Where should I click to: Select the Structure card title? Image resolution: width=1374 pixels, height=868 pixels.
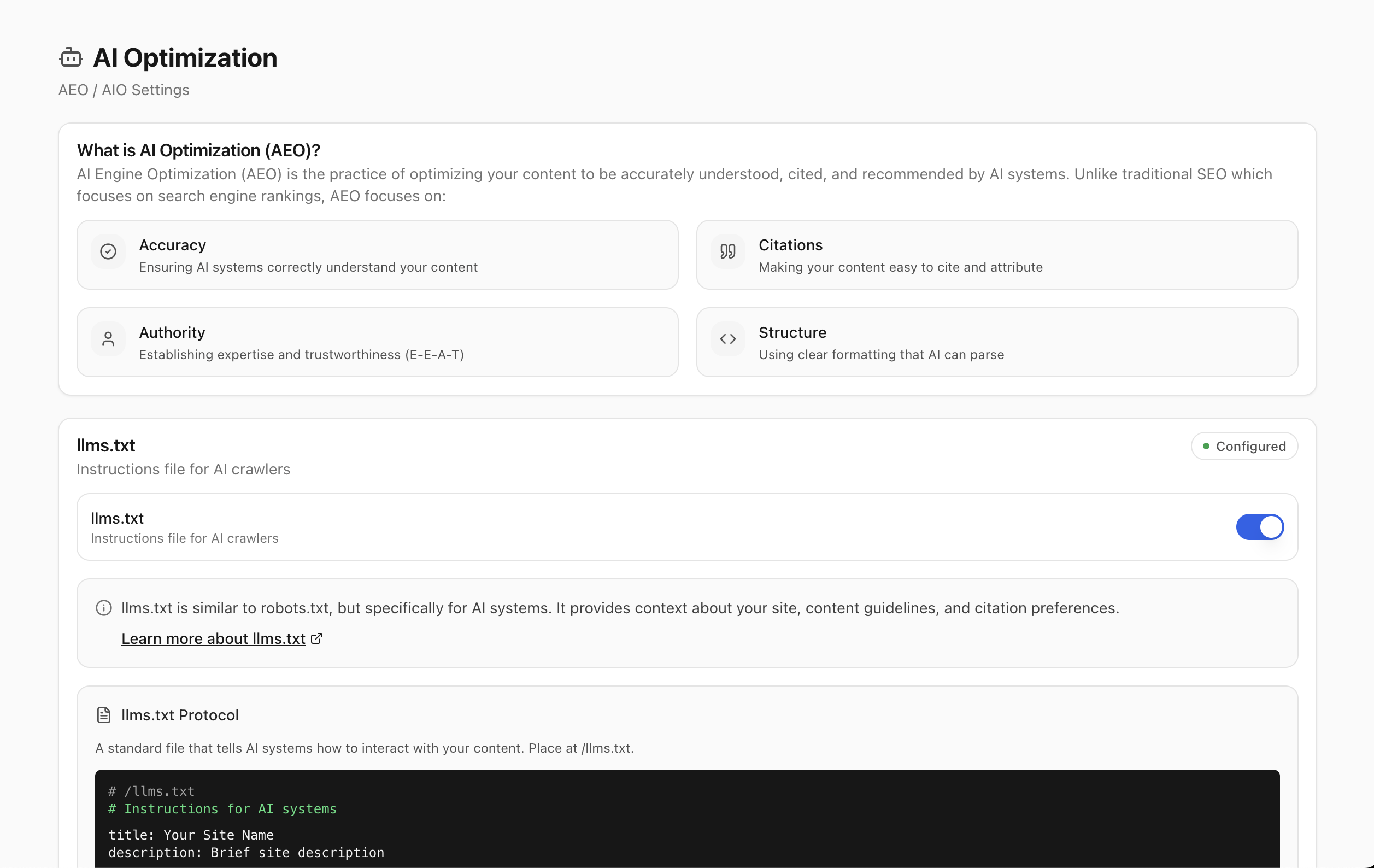pyautogui.click(x=792, y=332)
